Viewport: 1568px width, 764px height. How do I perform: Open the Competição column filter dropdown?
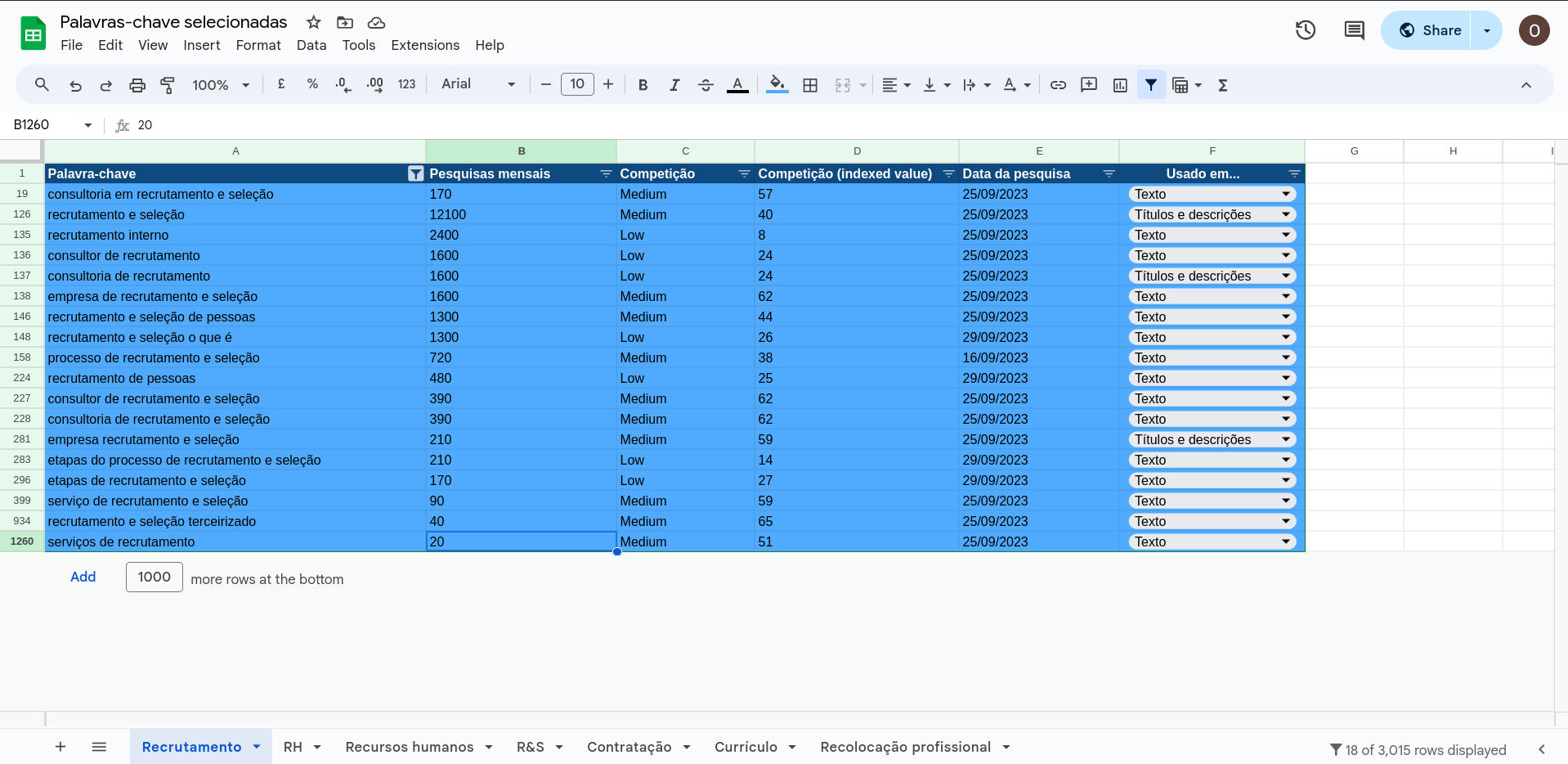coord(744,173)
